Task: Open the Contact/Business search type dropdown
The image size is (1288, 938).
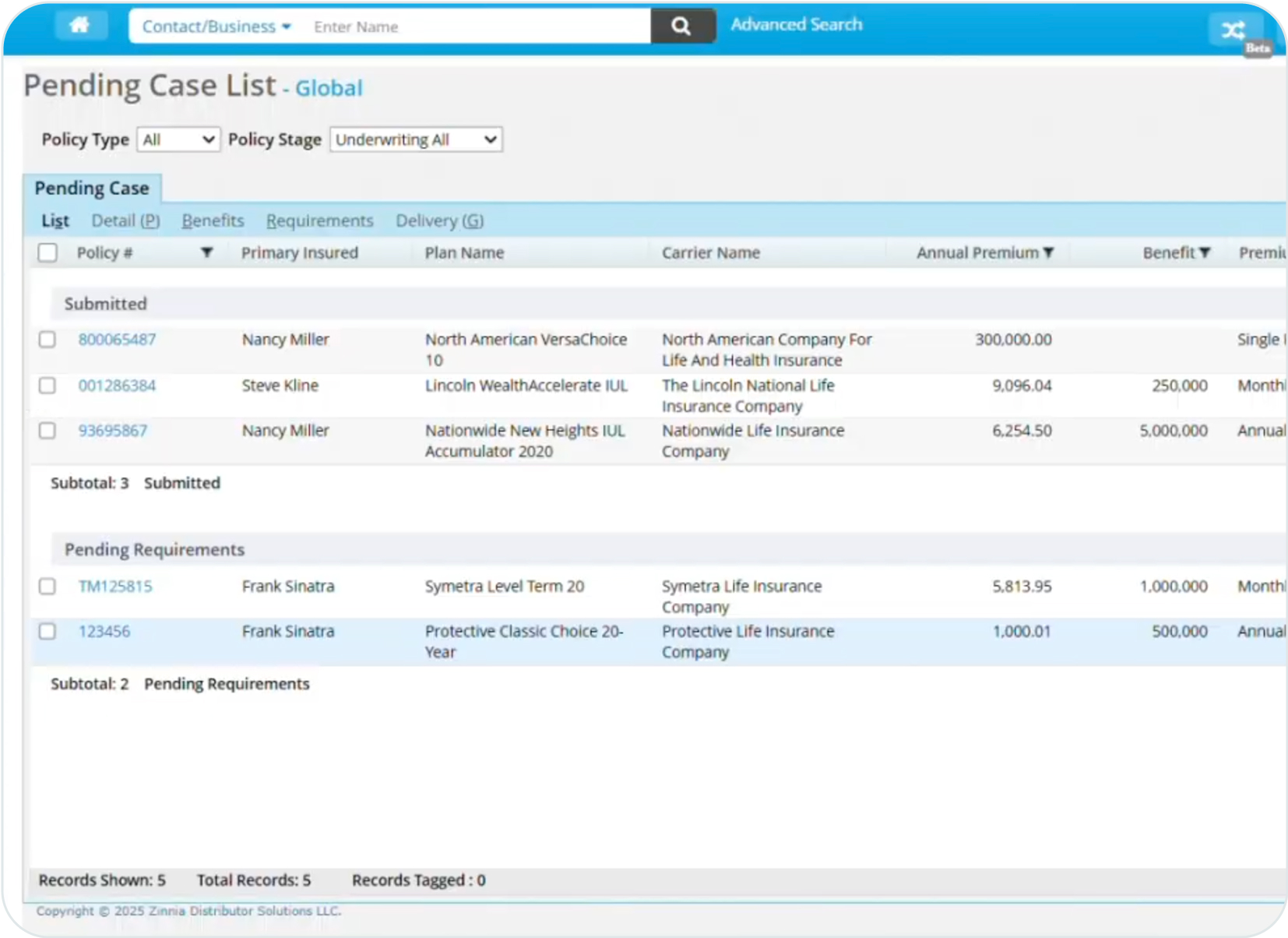Action: (216, 26)
